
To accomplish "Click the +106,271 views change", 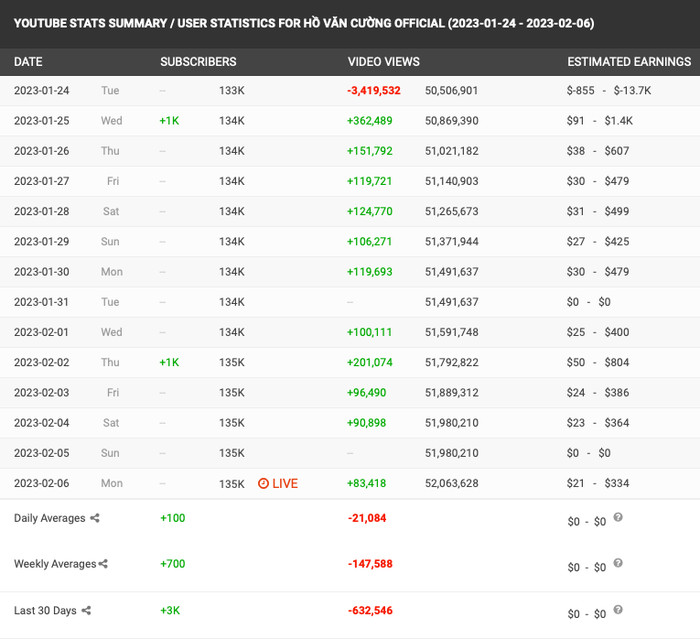I will pos(370,242).
